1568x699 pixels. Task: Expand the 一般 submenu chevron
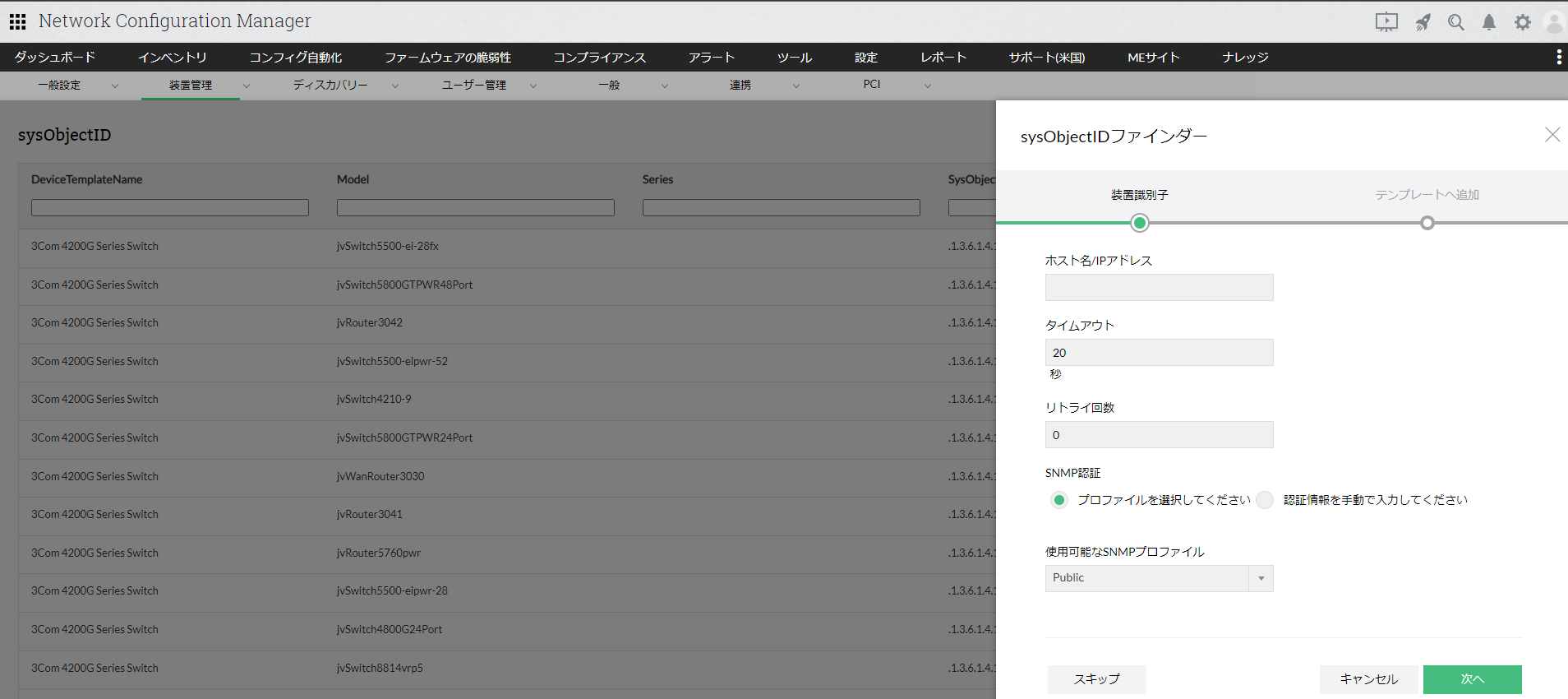(665, 86)
